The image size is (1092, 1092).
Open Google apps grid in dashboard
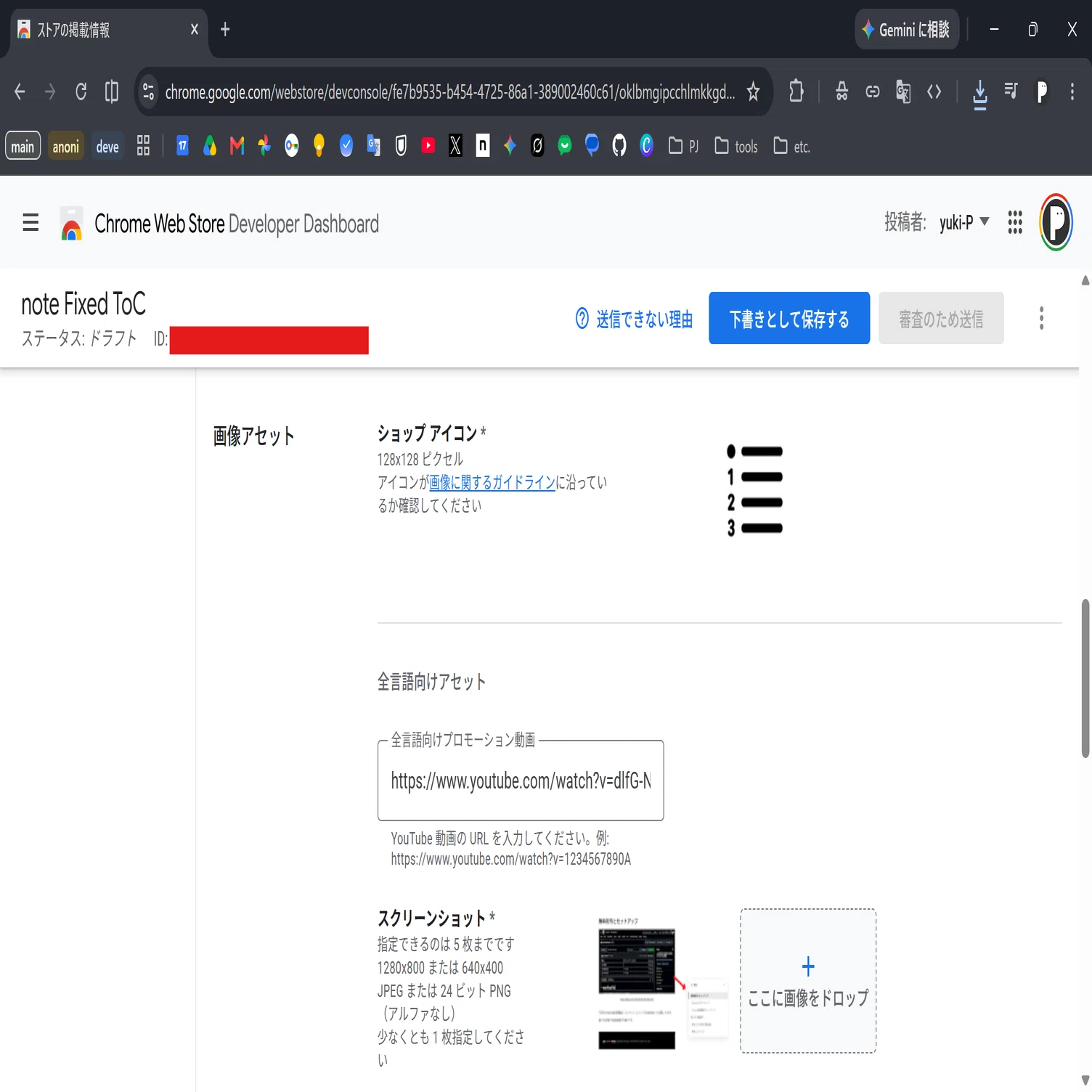(x=1015, y=222)
